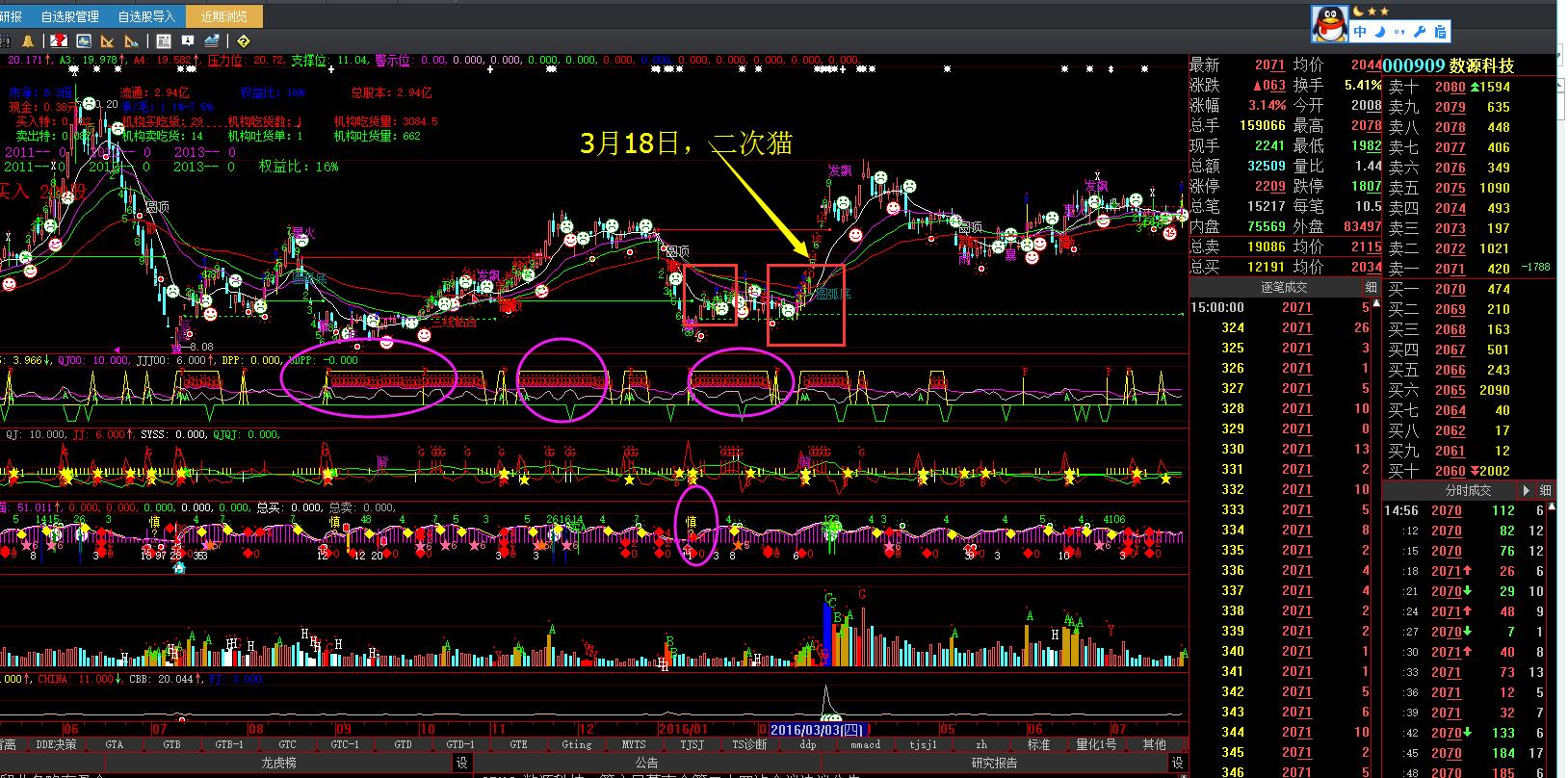Click the 换手 5.41% value
1568x778 pixels.
pos(1362,85)
